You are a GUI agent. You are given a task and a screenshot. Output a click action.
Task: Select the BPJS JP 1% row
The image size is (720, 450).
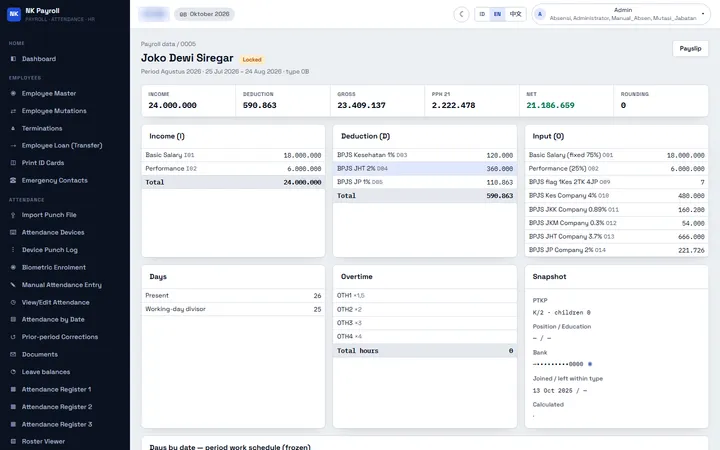(x=425, y=182)
